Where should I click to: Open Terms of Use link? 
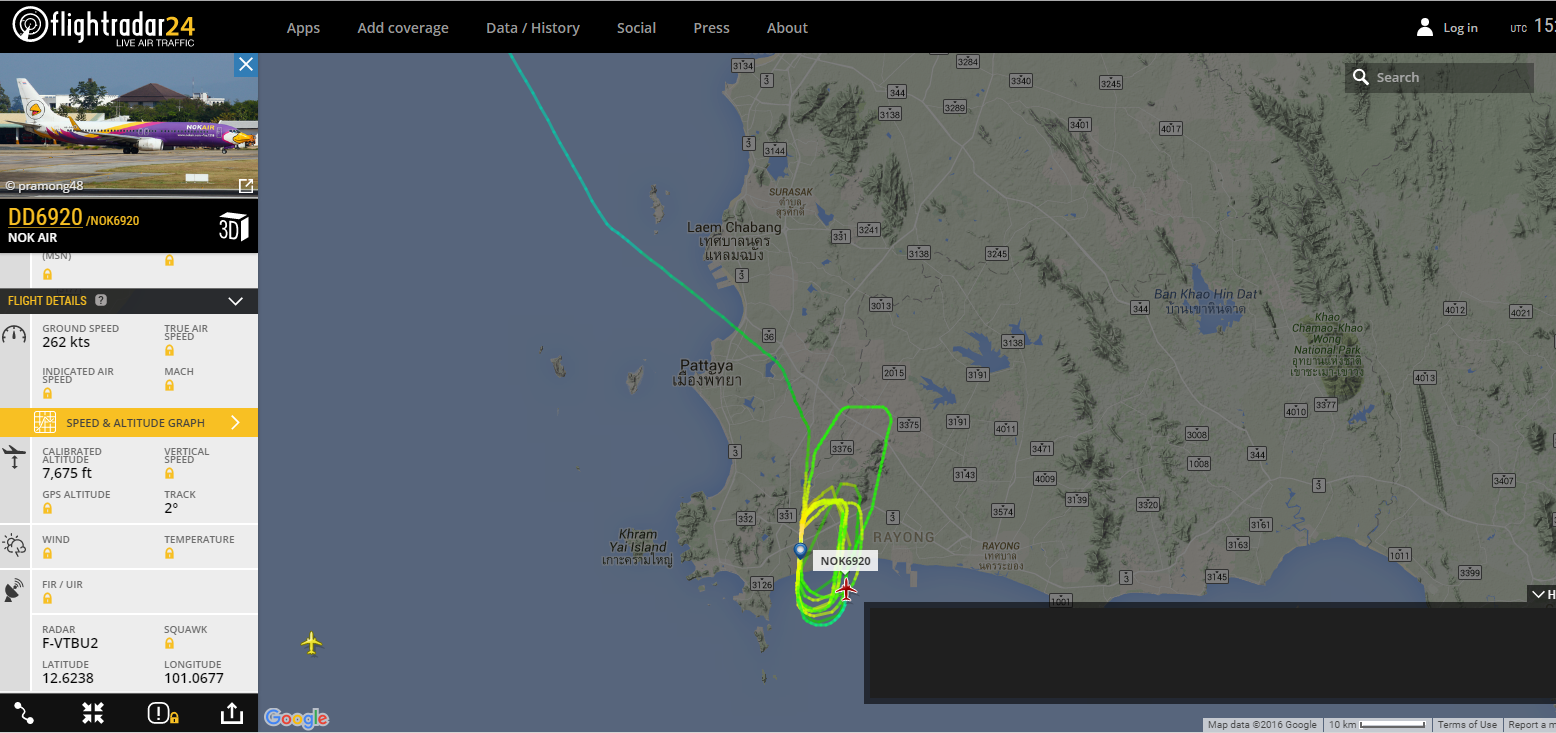pos(1467,725)
